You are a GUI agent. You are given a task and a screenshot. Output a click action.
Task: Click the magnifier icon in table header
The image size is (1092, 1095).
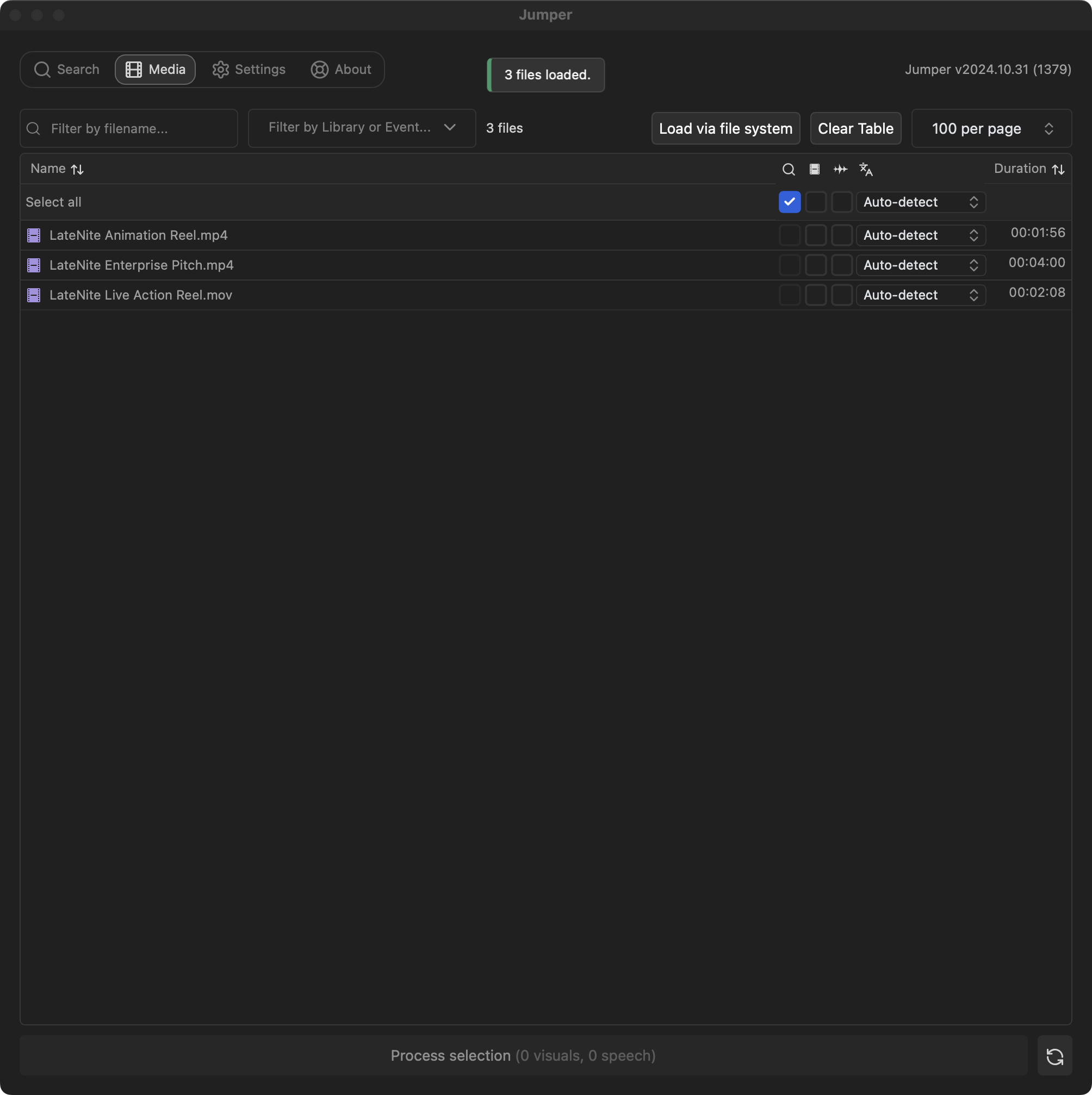tap(788, 170)
